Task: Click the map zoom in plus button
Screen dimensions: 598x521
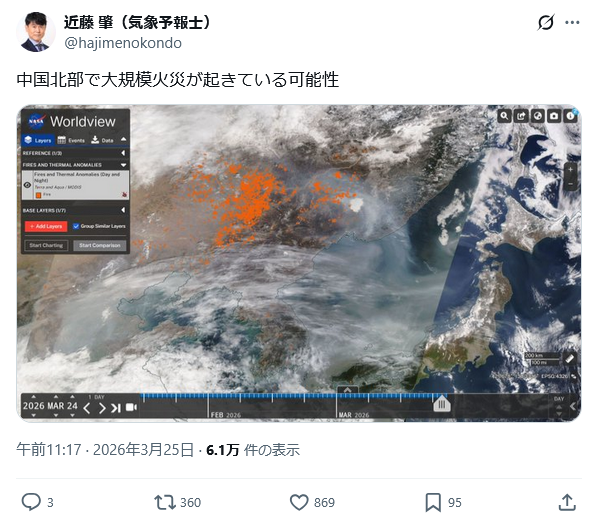Action: pos(571,170)
